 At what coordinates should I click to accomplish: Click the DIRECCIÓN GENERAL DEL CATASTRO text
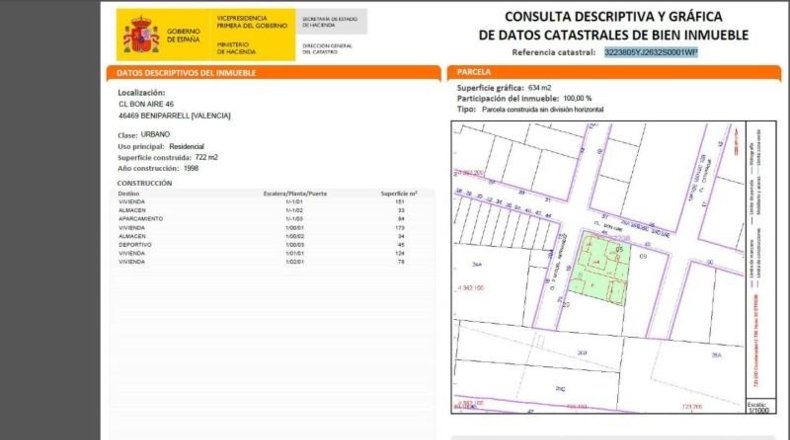327,49
